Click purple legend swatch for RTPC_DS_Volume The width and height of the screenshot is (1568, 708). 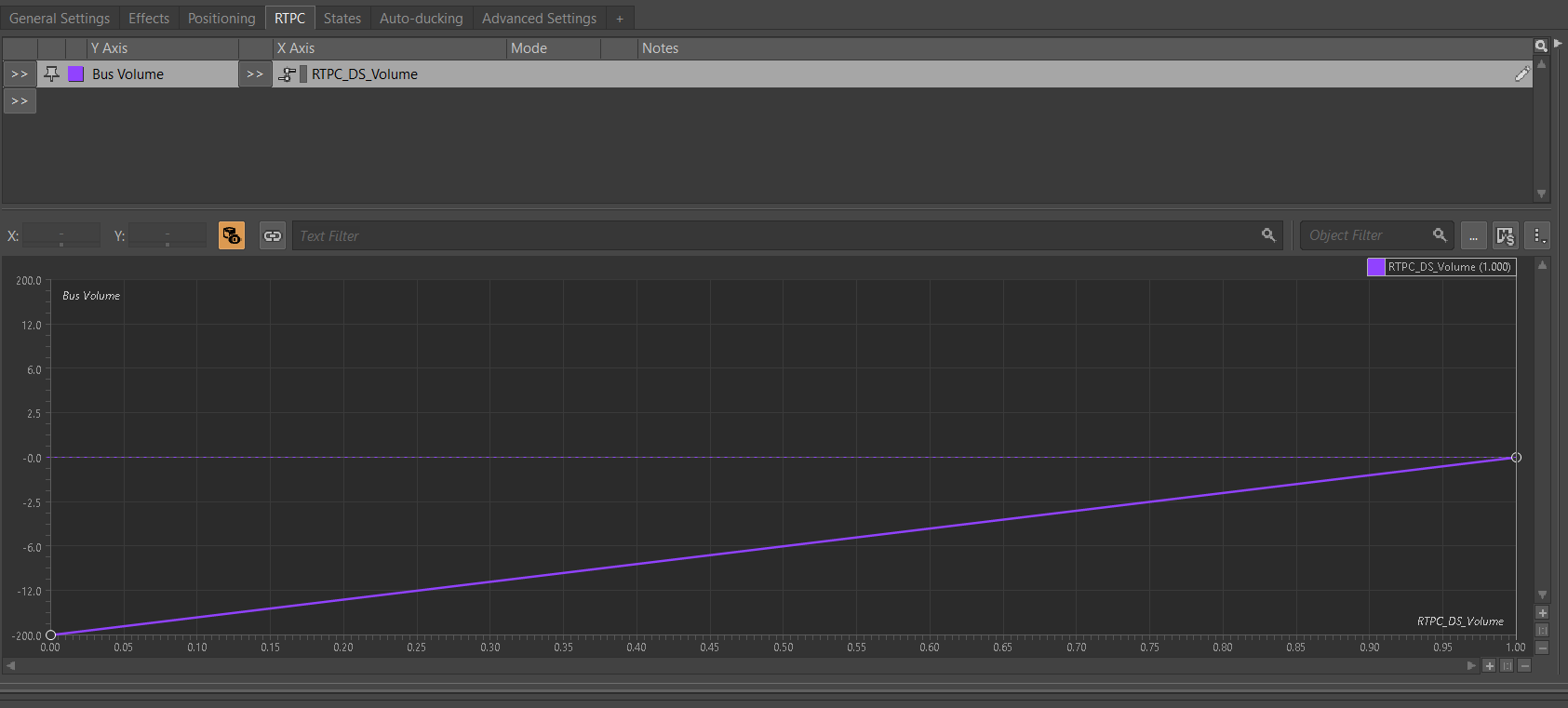[1376, 267]
